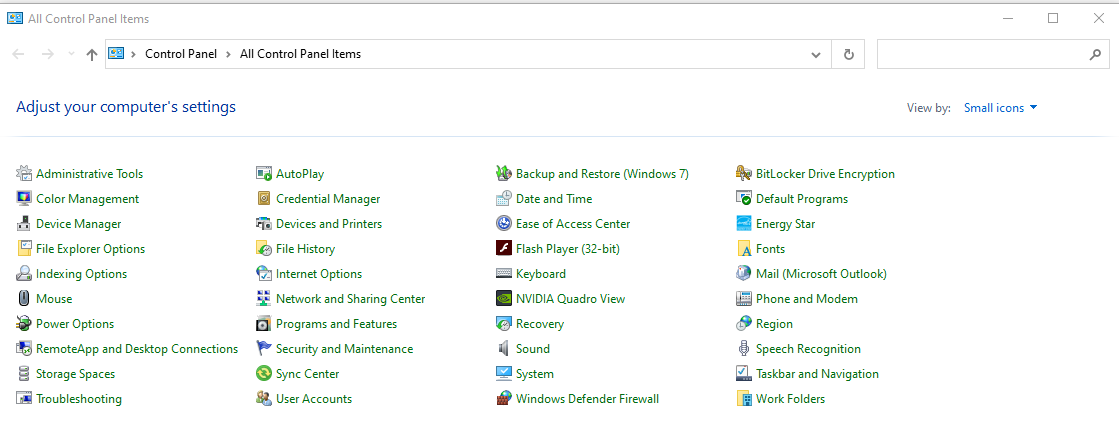Click the Credential Manager safe icon
Viewport: 1119px width, 421px height.
(x=264, y=198)
